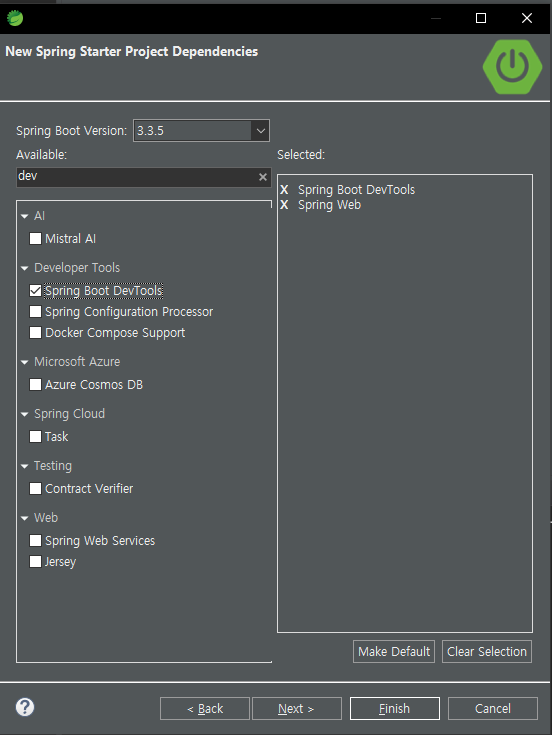Enable Spring Configuration Processor checkbox
552x735 pixels.
point(35,312)
